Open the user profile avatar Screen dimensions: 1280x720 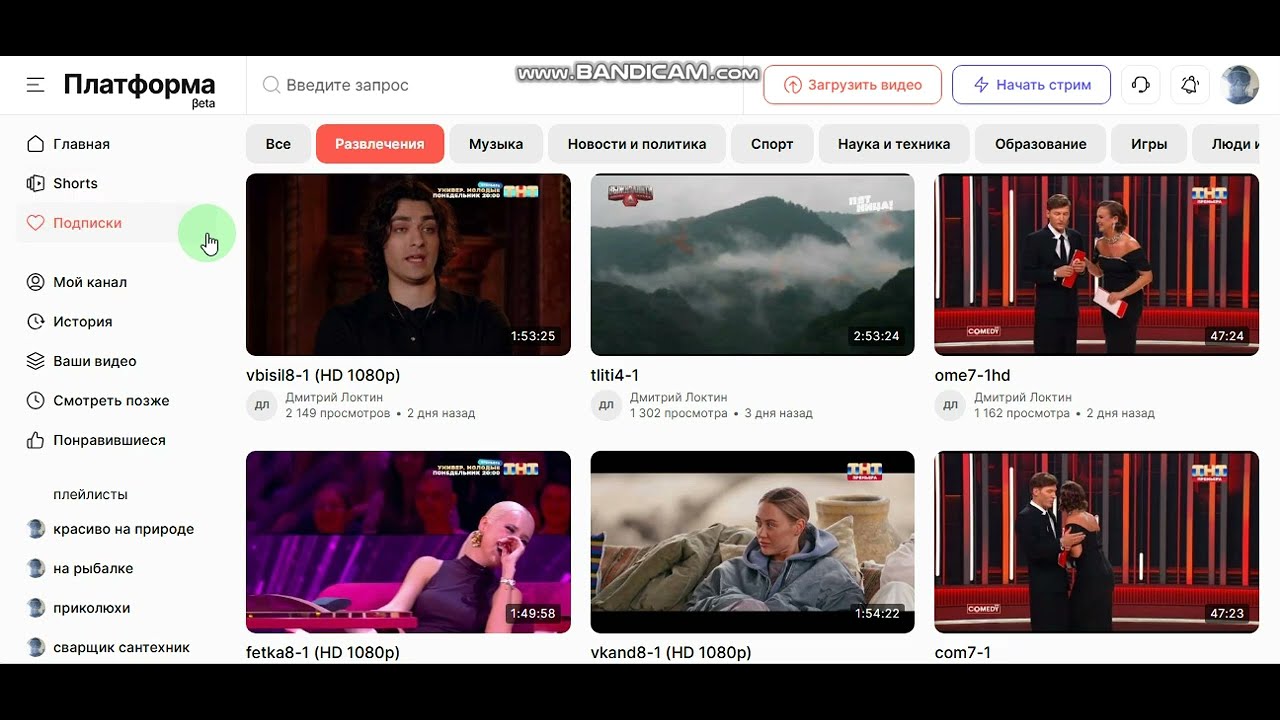click(1240, 85)
